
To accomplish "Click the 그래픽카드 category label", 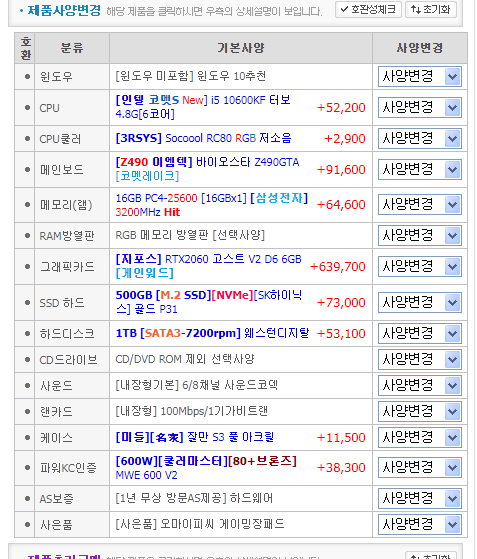I will (x=67, y=266).
